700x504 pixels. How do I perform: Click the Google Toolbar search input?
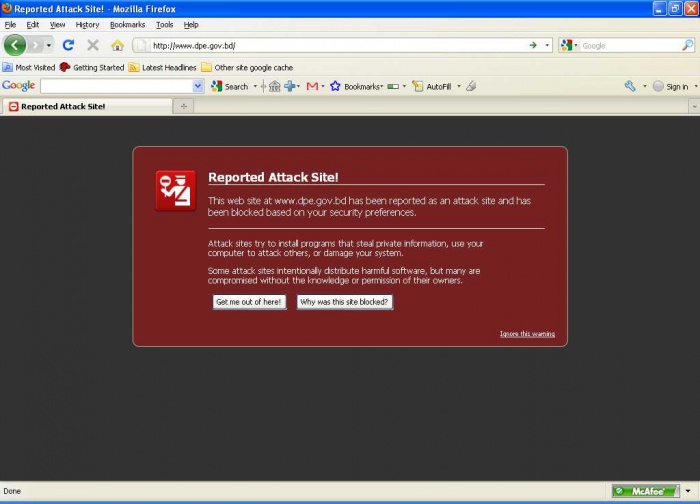(x=117, y=86)
